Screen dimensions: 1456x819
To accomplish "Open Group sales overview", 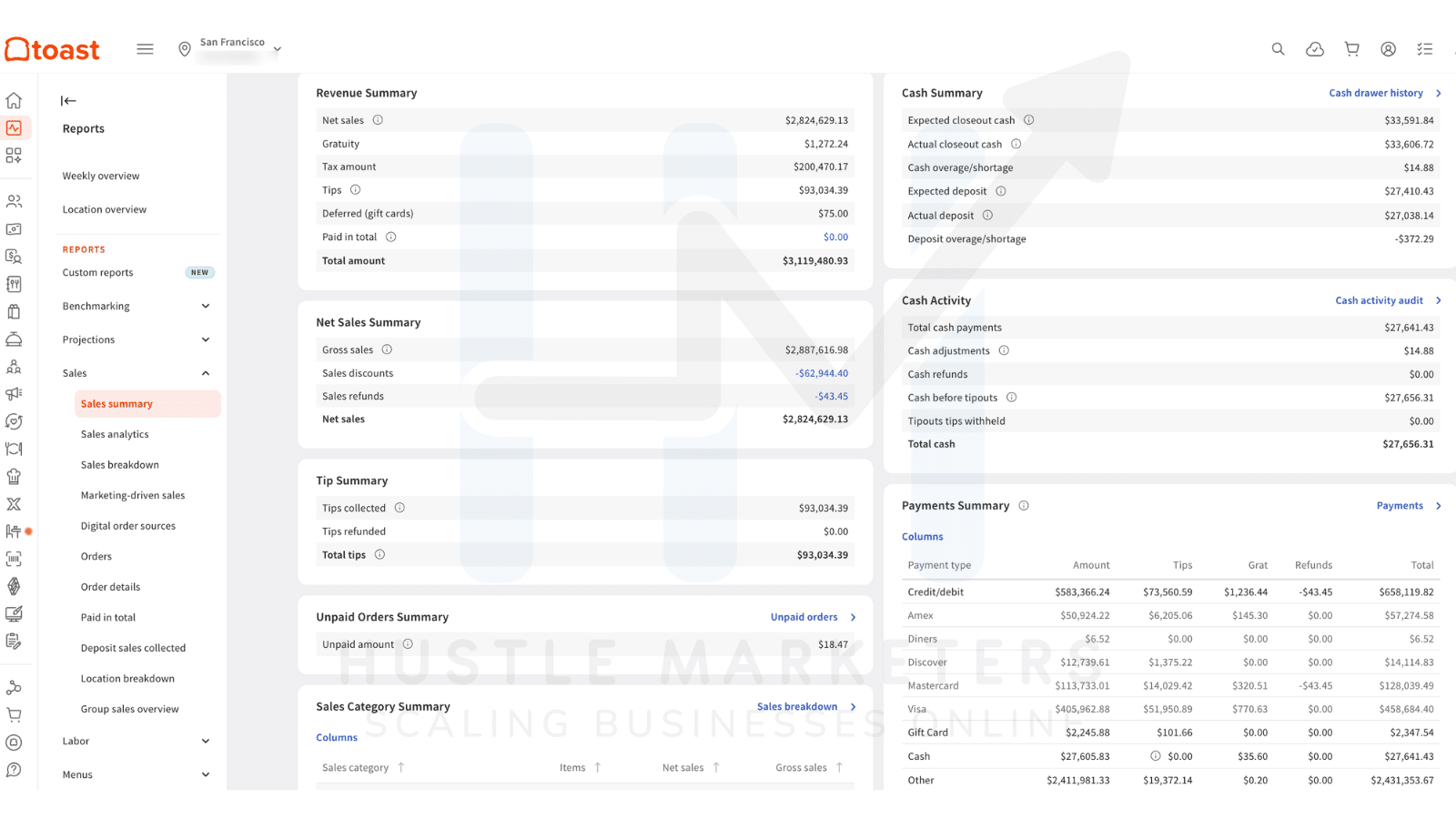I will coord(130,710).
